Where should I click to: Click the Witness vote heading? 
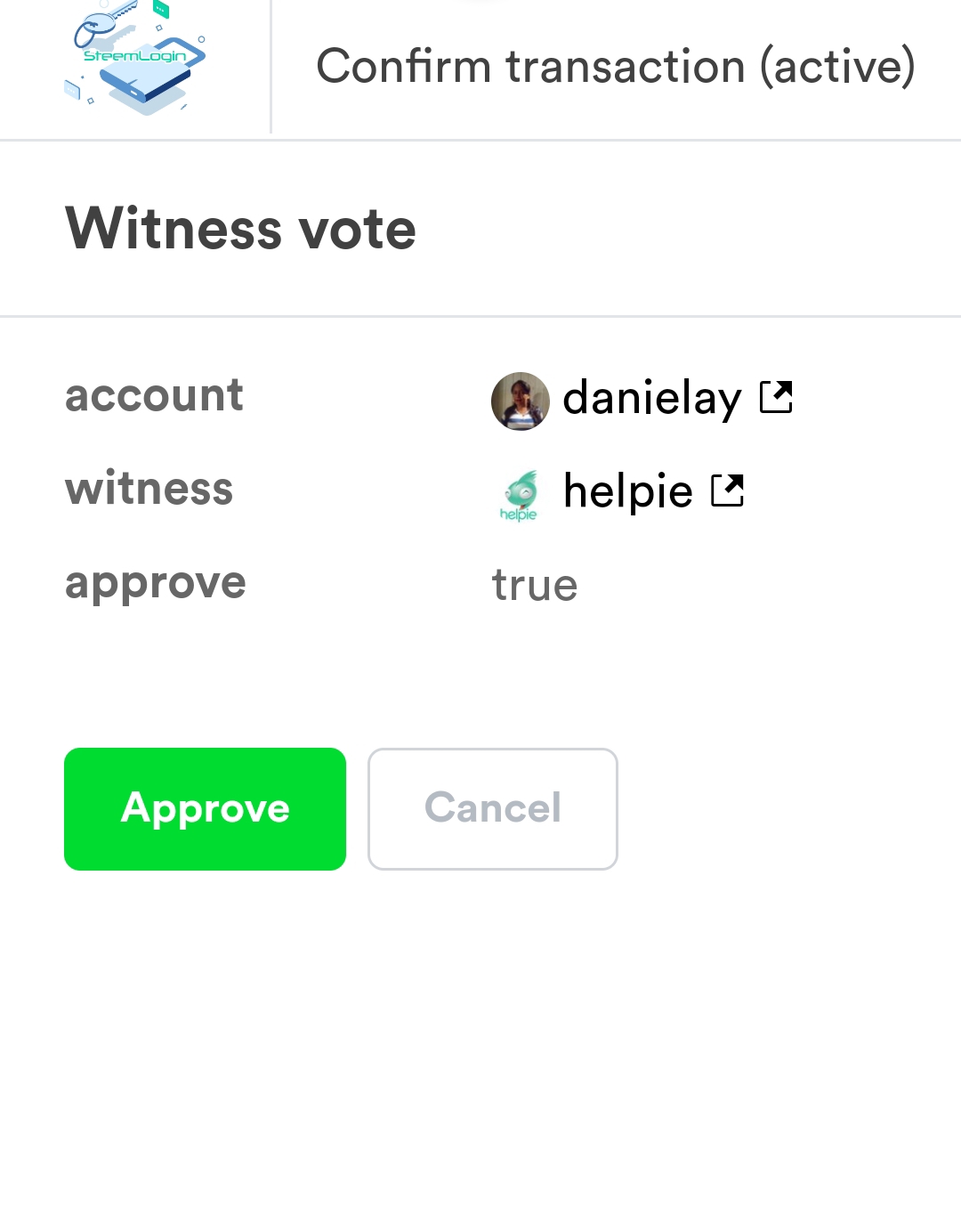tap(240, 228)
